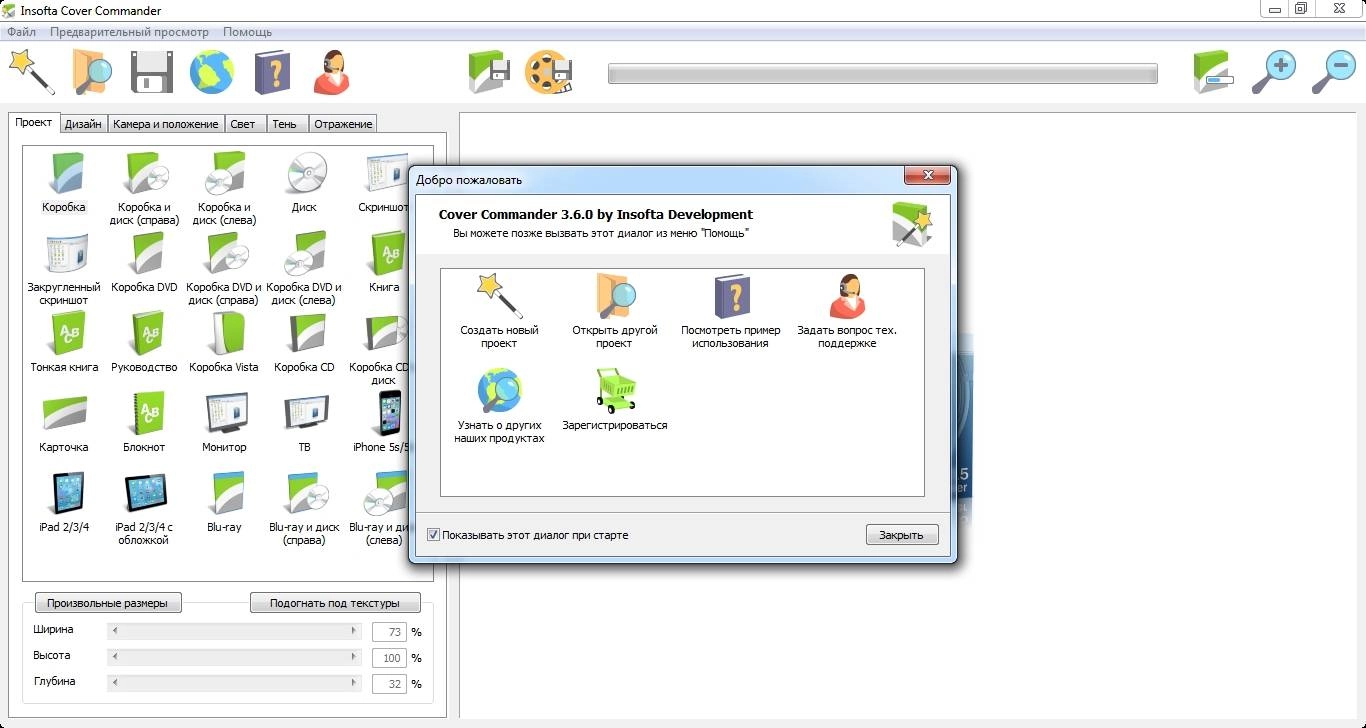This screenshot has height=728, width=1366.
Task: Open the Предварительный просмотр menu
Action: click(x=129, y=32)
